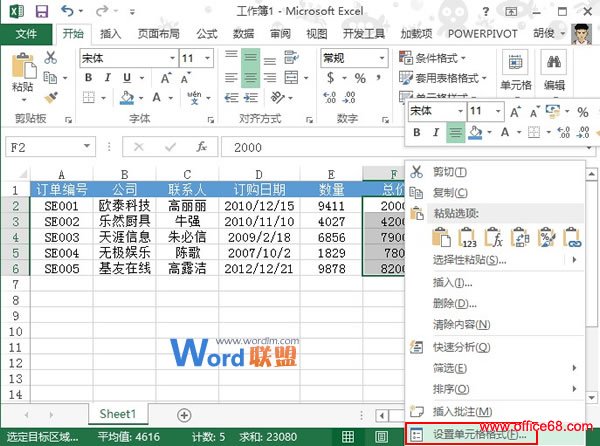This screenshot has width=600, height=446.
Task: Click Decrease Indent icon in ribbon
Action: coord(231,98)
